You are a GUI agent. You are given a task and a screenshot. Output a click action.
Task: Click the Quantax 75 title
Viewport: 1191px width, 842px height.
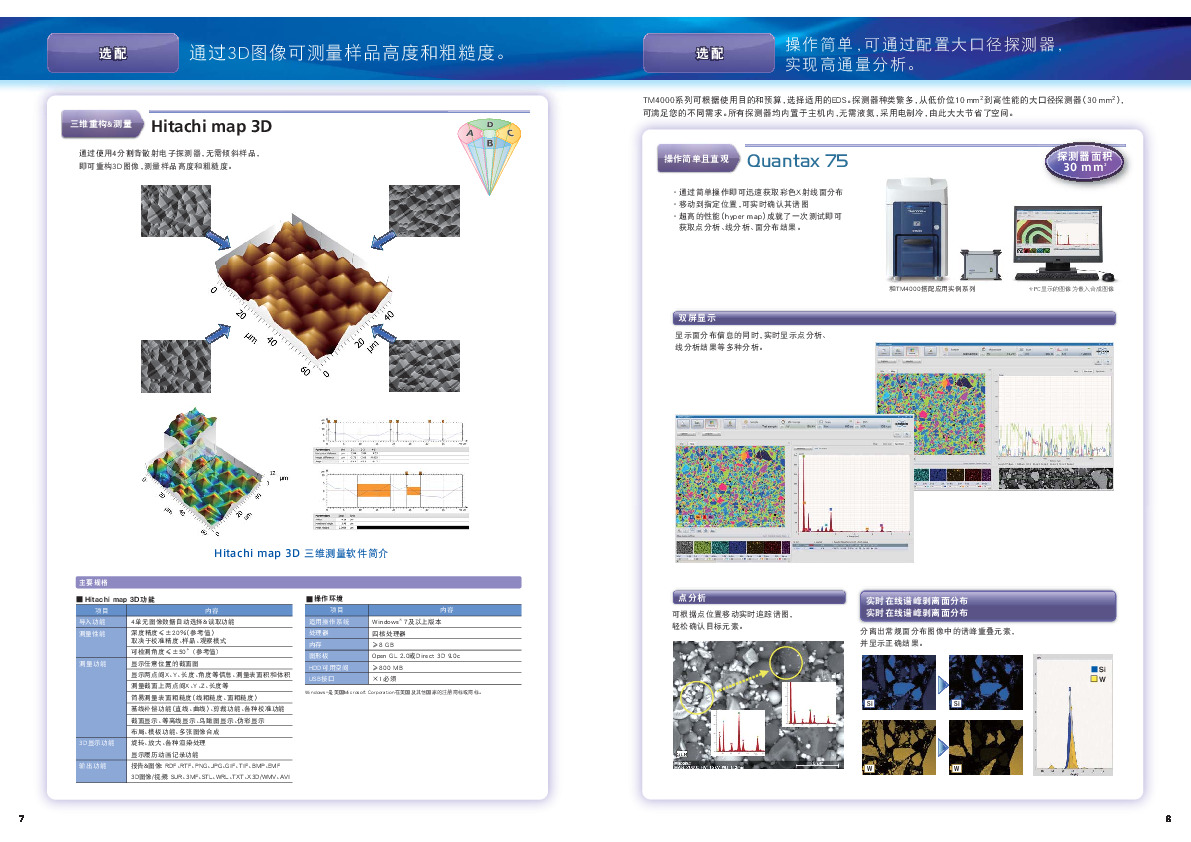tap(798, 161)
